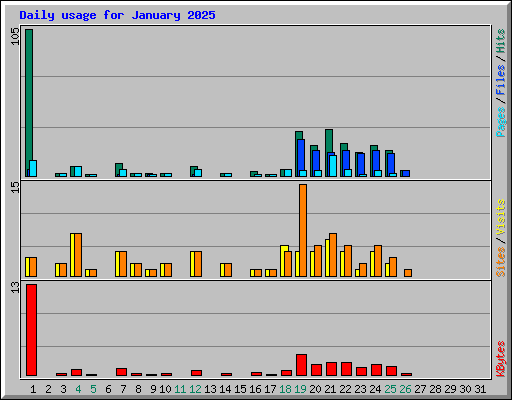The image size is (512, 400).
Task: Click the "Daily usage for January 2025" title
Action: [x=117, y=15]
